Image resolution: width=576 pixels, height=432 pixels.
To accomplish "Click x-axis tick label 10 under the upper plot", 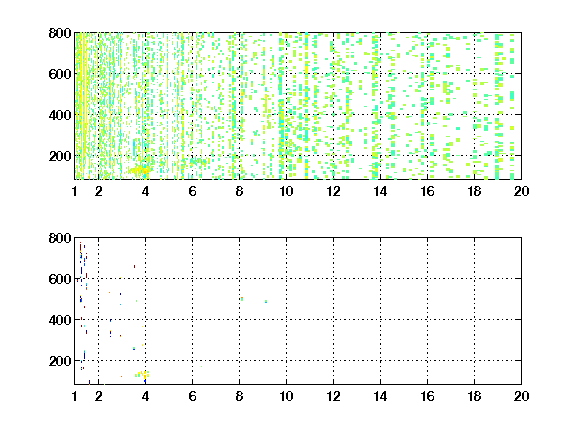I will (287, 191).
